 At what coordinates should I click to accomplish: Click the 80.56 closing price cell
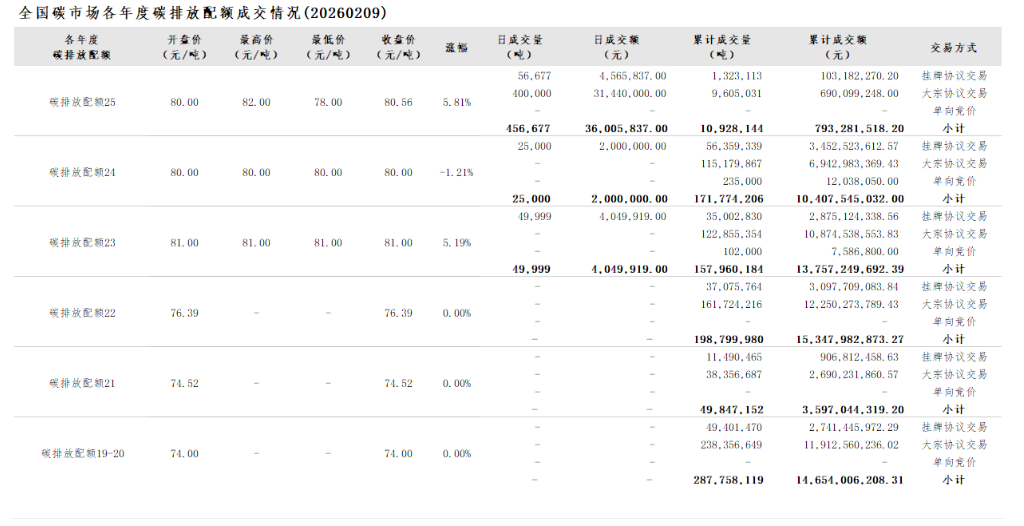[398, 102]
